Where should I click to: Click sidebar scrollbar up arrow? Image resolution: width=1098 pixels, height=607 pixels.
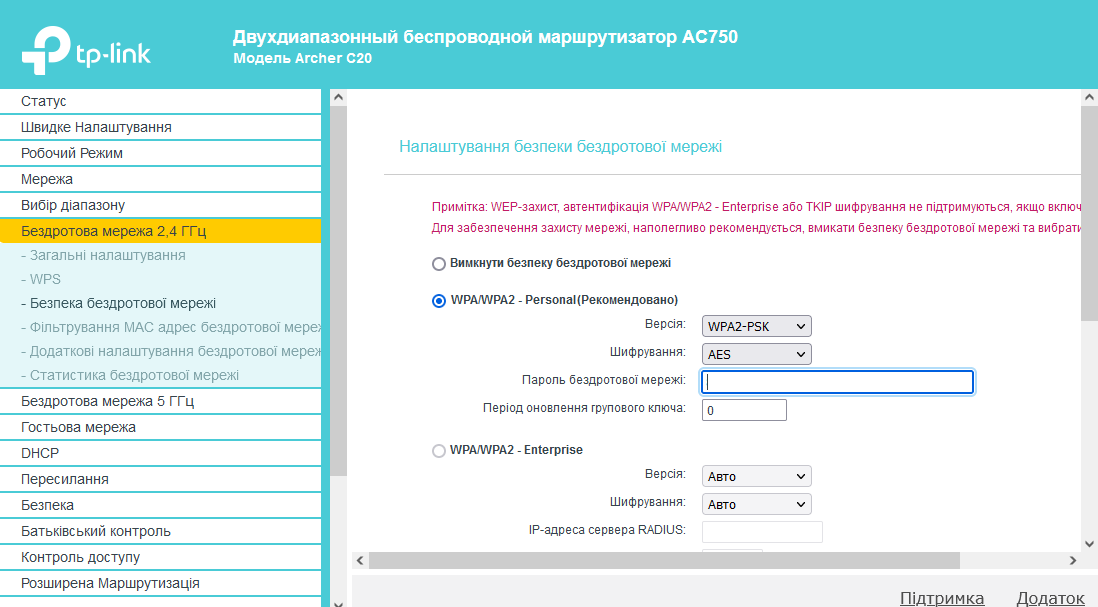tap(338, 97)
